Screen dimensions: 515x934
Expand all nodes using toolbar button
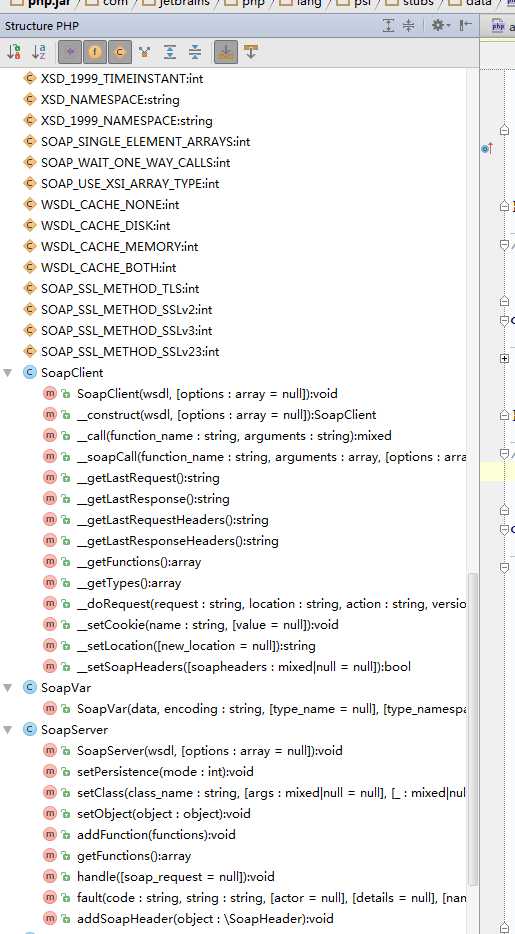click(x=170, y=52)
